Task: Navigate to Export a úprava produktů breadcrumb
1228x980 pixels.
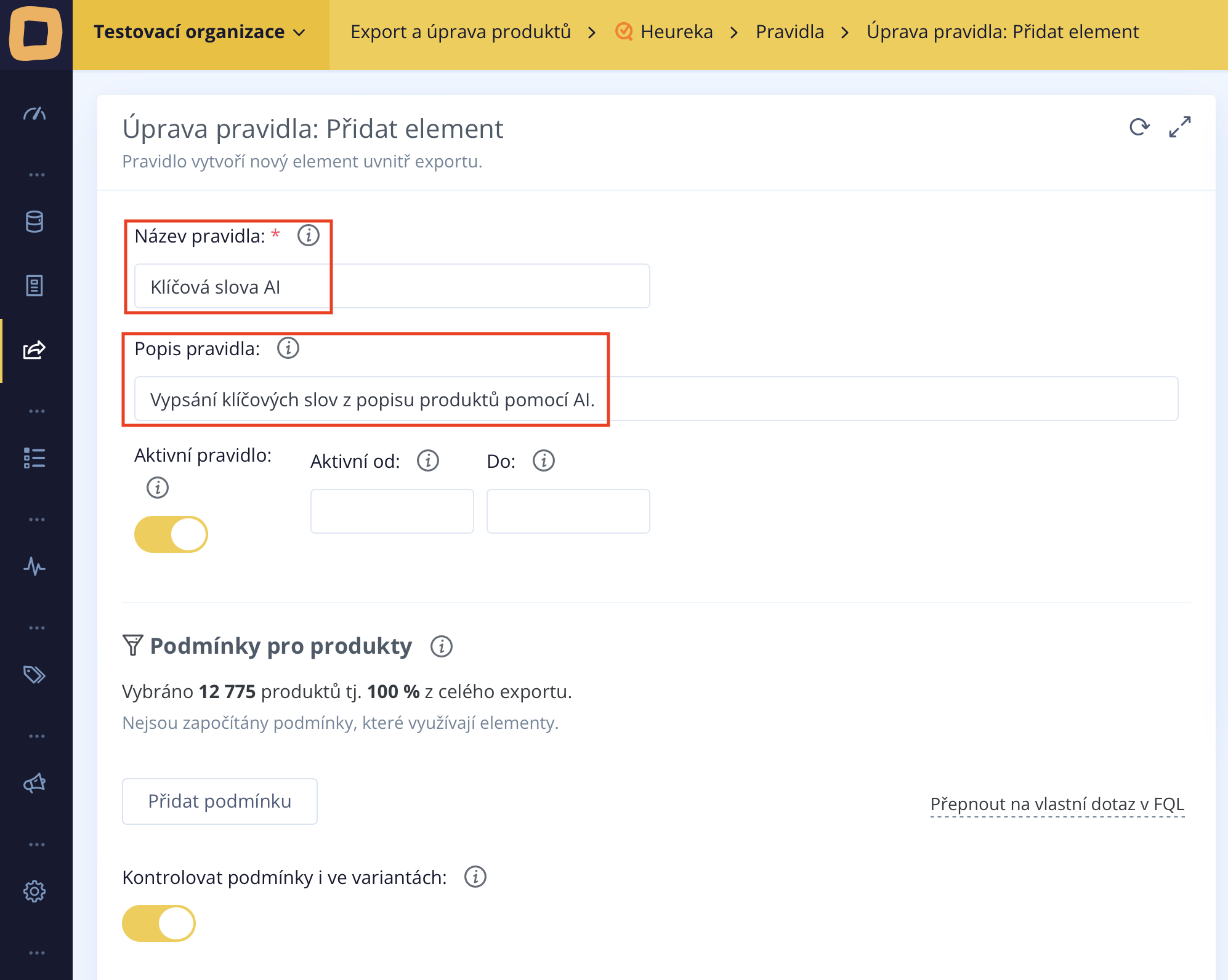Action: pyautogui.click(x=460, y=32)
